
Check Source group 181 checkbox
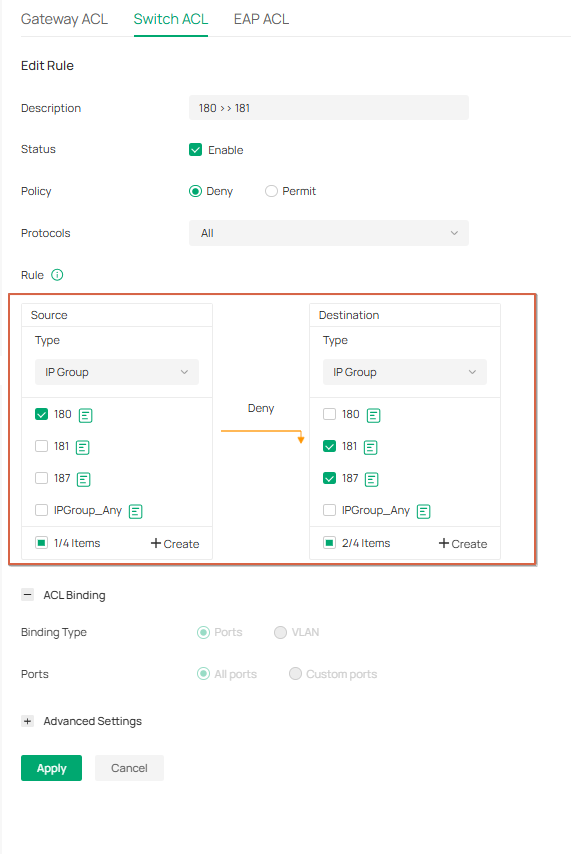click(41, 447)
